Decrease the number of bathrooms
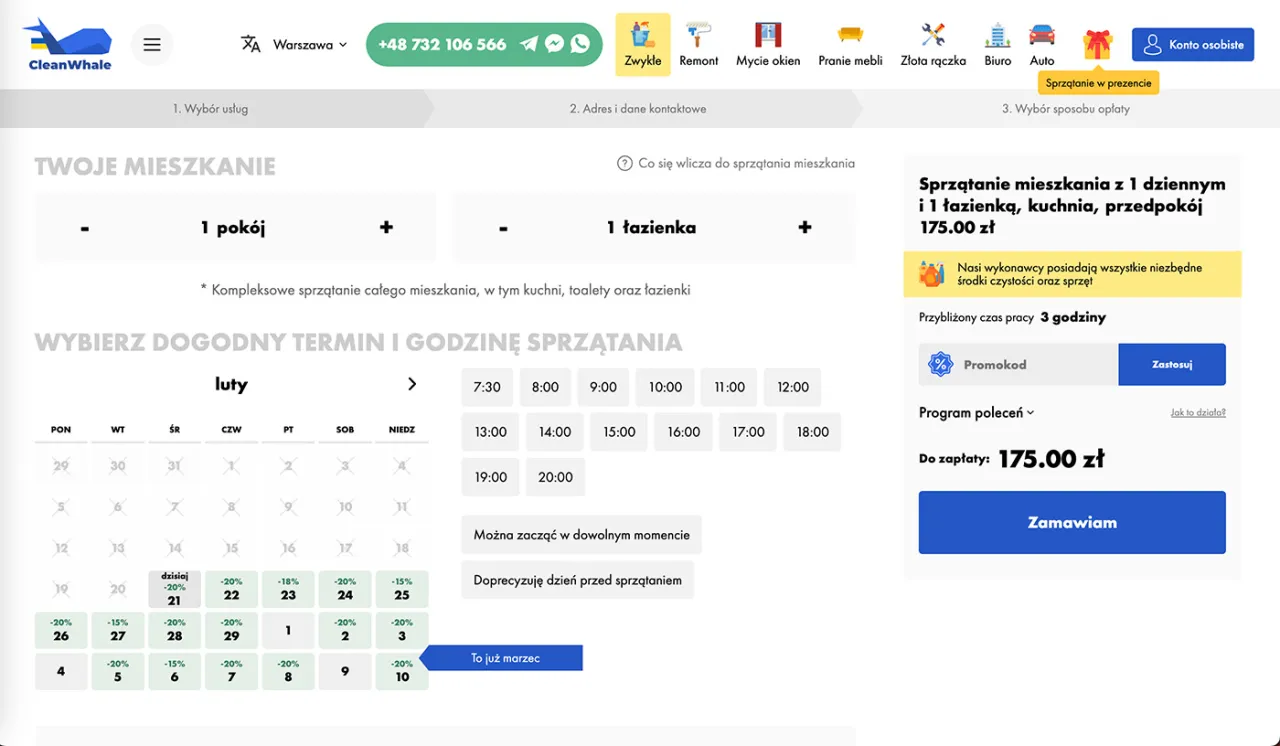 tap(503, 228)
